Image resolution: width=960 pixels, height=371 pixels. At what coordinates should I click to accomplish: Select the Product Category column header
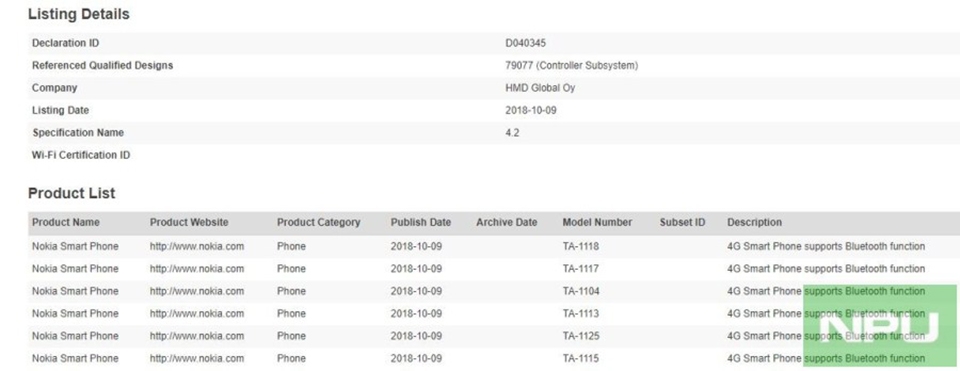(318, 222)
